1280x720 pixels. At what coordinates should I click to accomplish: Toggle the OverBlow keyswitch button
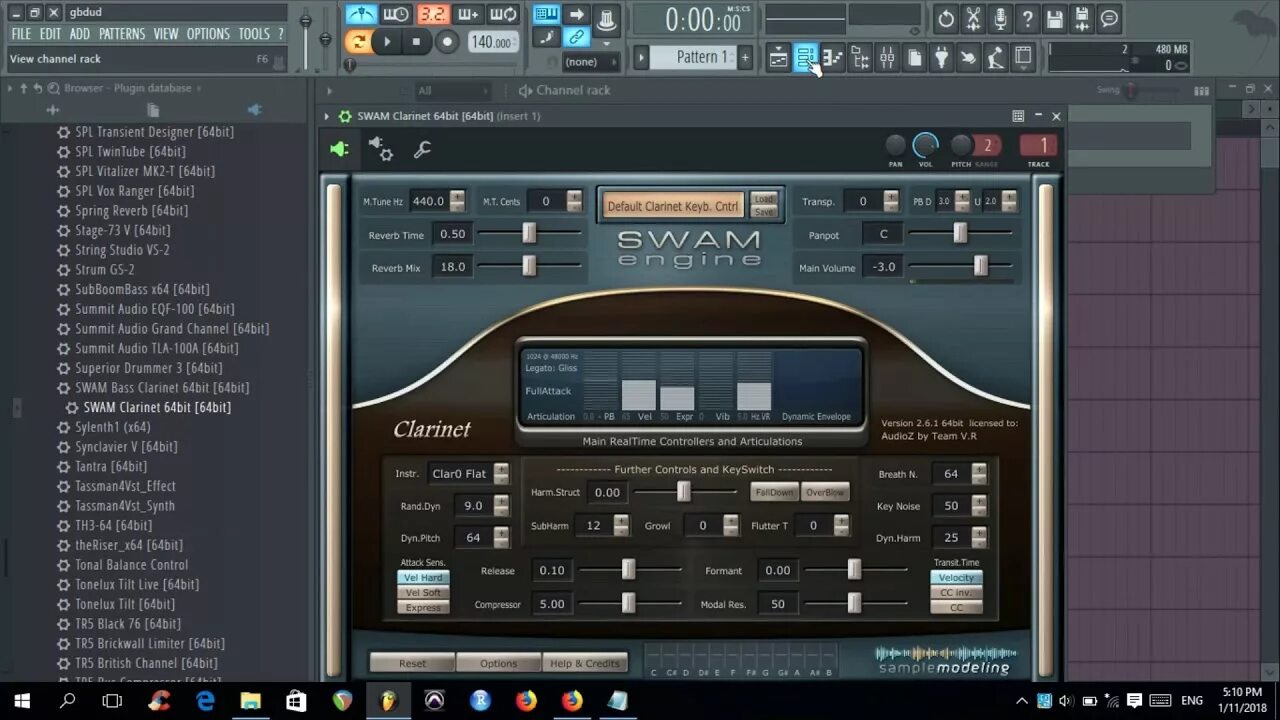click(x=825, y=492)
